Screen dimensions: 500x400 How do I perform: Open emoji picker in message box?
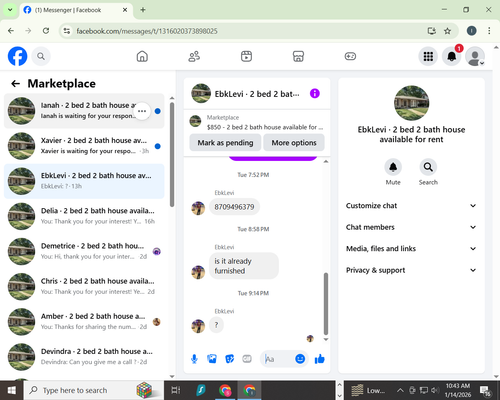pos(300,359)
